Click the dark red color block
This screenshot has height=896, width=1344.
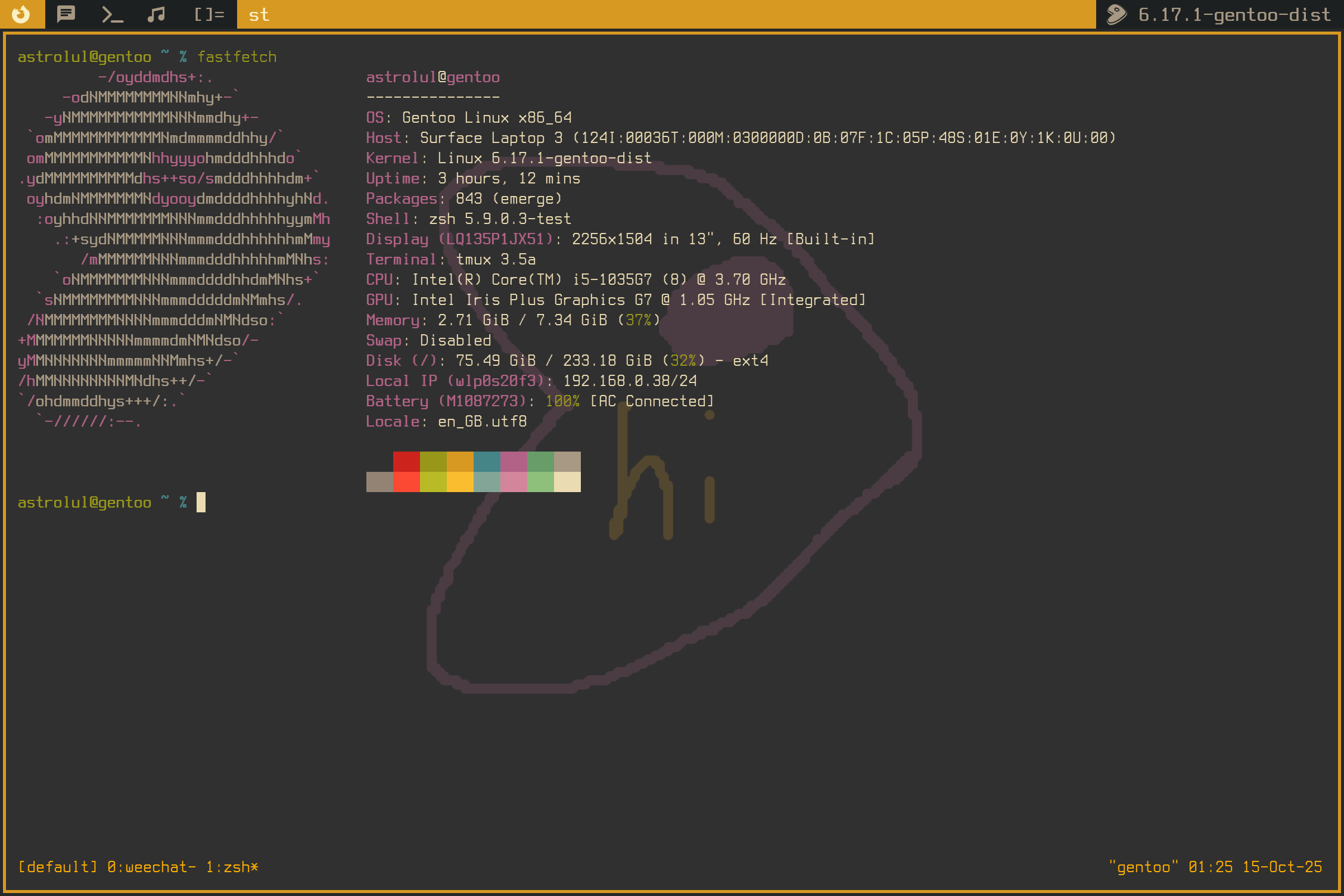(x=406, y=462)
